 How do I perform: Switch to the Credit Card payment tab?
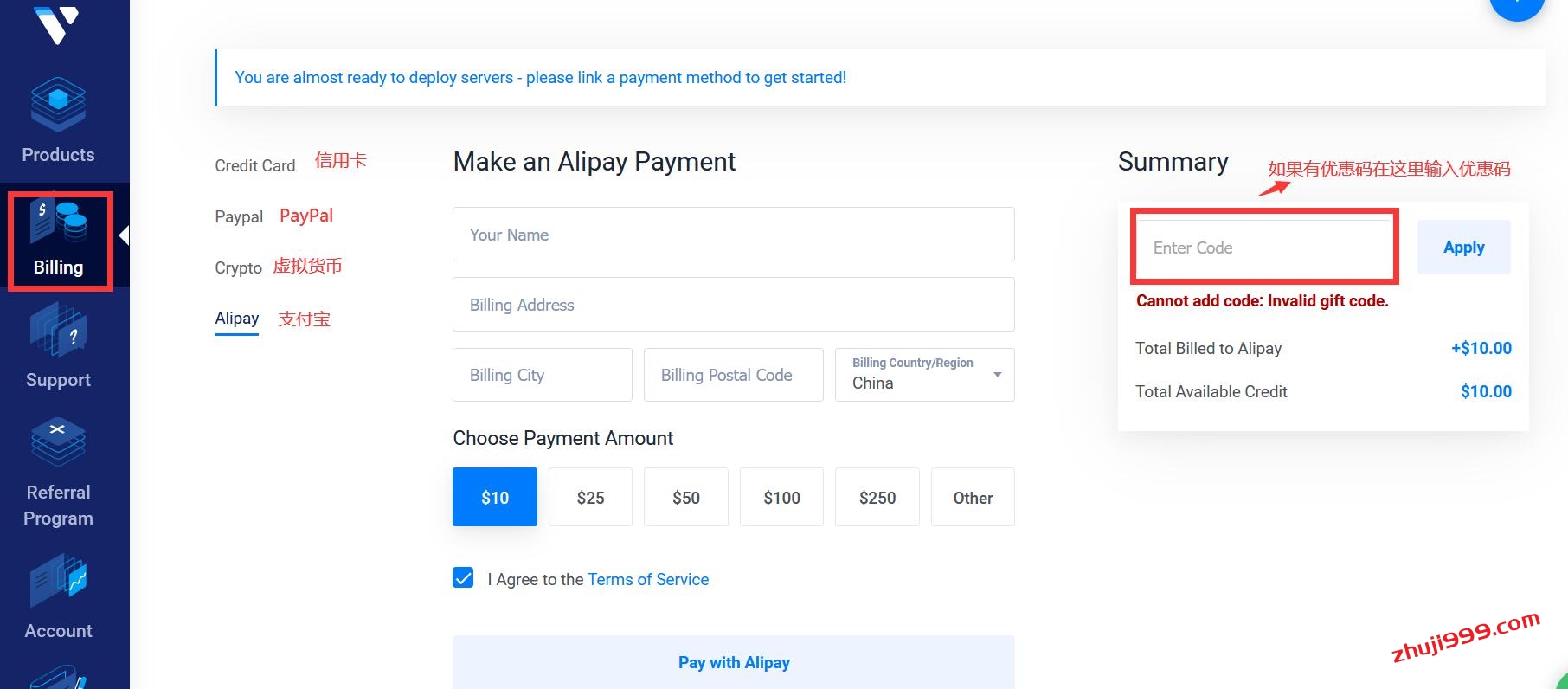[x=254, y=165]
